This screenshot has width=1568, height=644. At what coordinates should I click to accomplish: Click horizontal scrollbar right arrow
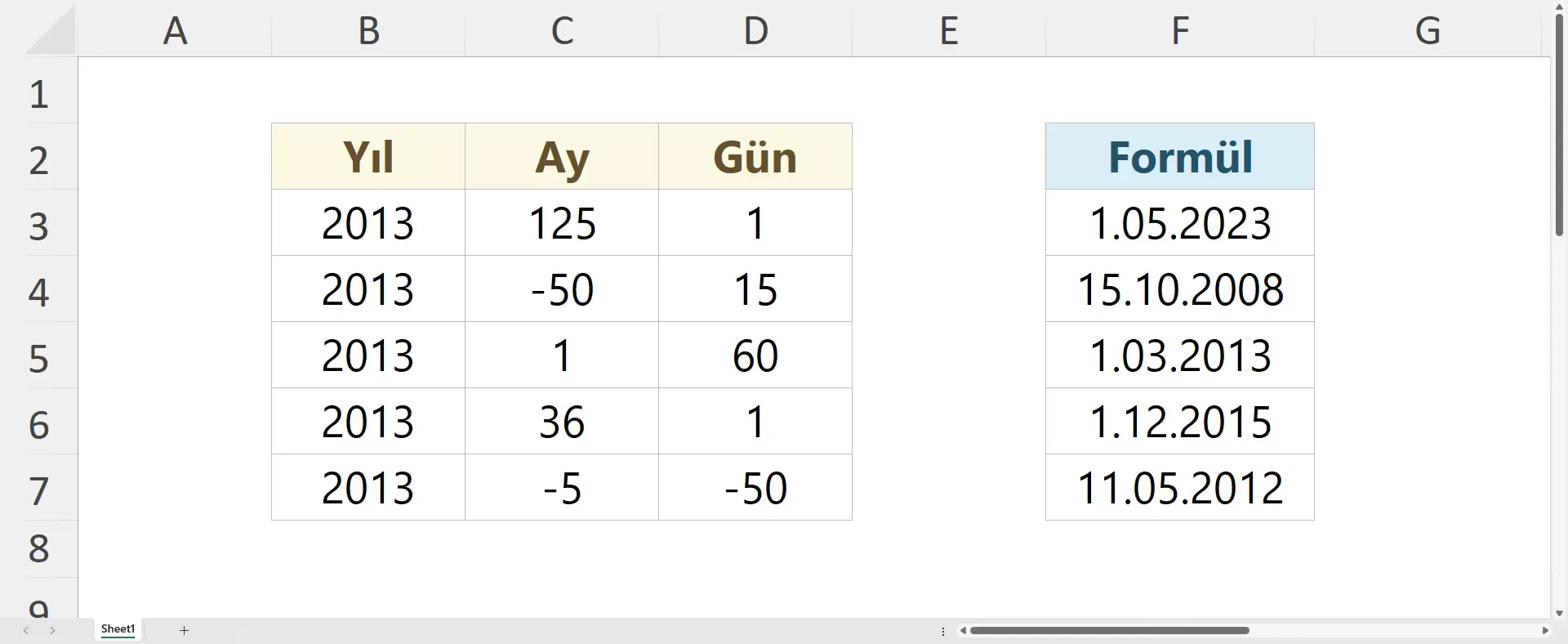point(1545,630)
